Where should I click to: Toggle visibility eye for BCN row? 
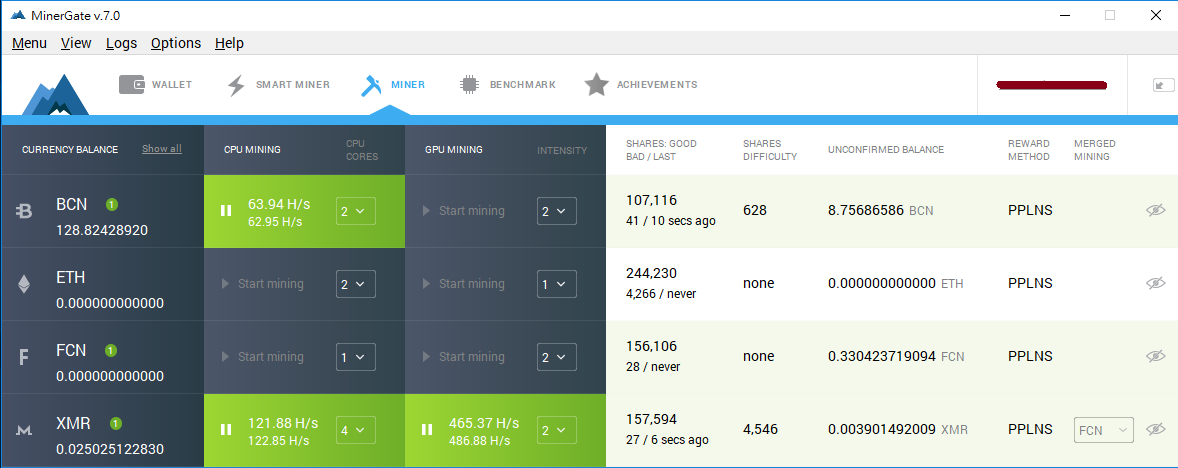[1155, 210]
